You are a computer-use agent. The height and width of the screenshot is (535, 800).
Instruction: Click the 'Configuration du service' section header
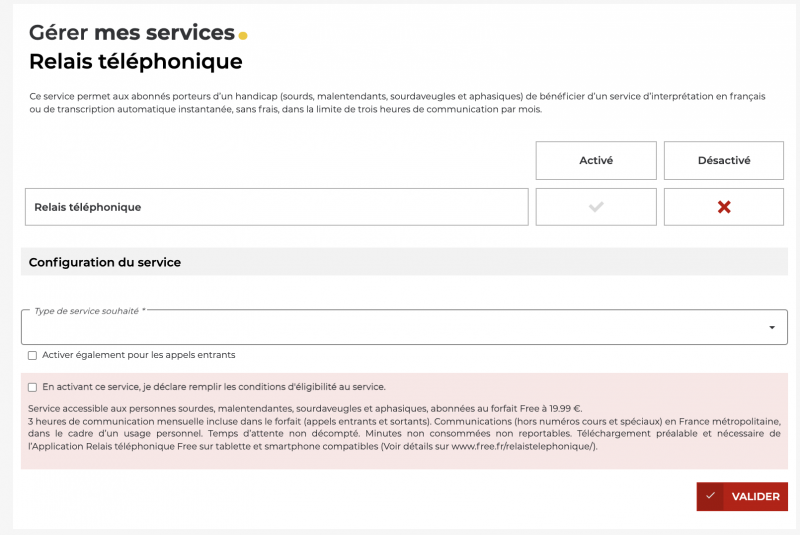(105, 262)
